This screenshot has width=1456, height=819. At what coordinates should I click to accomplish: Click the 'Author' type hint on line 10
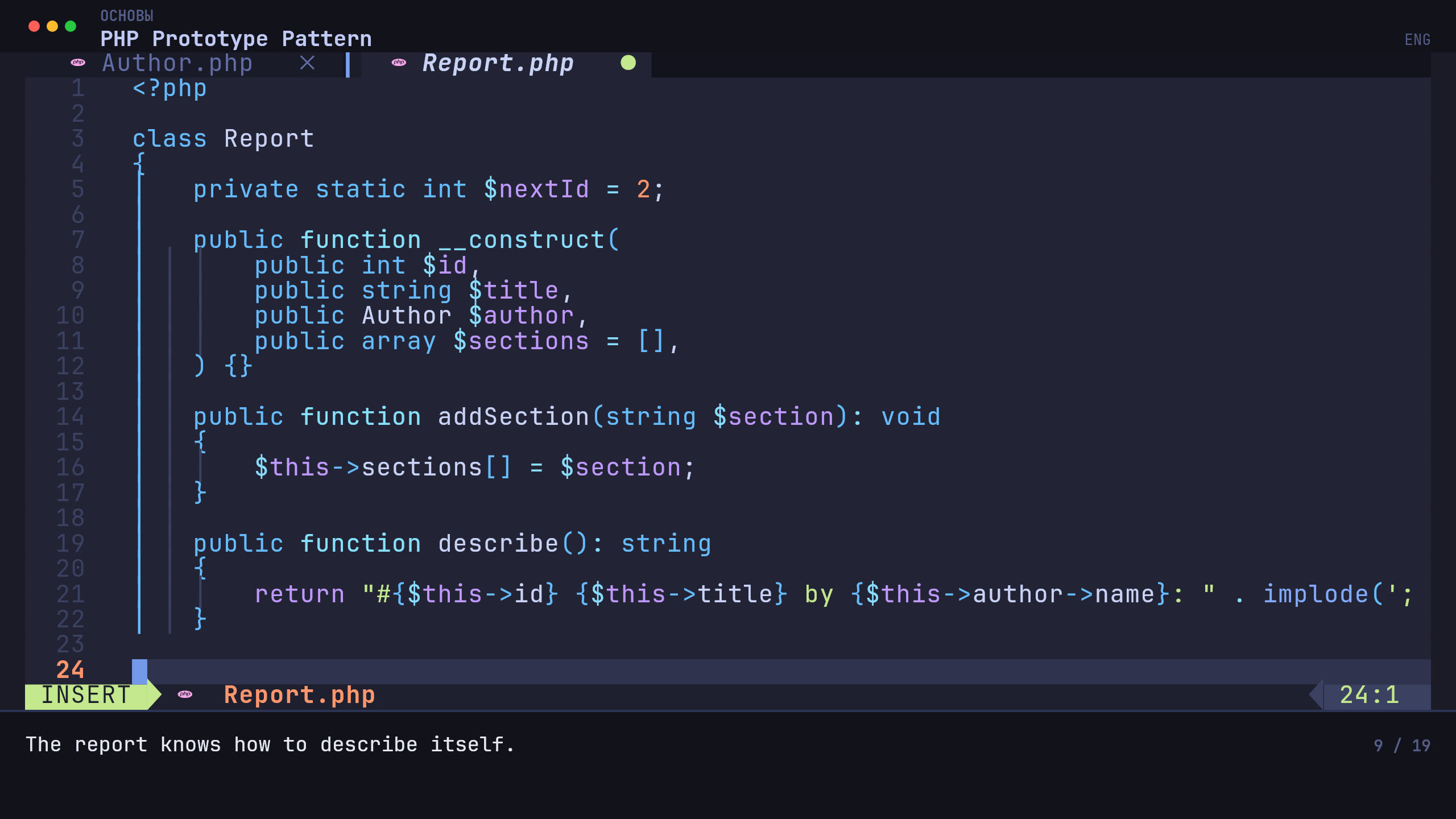pyautogui.click(x=407, y=316)
